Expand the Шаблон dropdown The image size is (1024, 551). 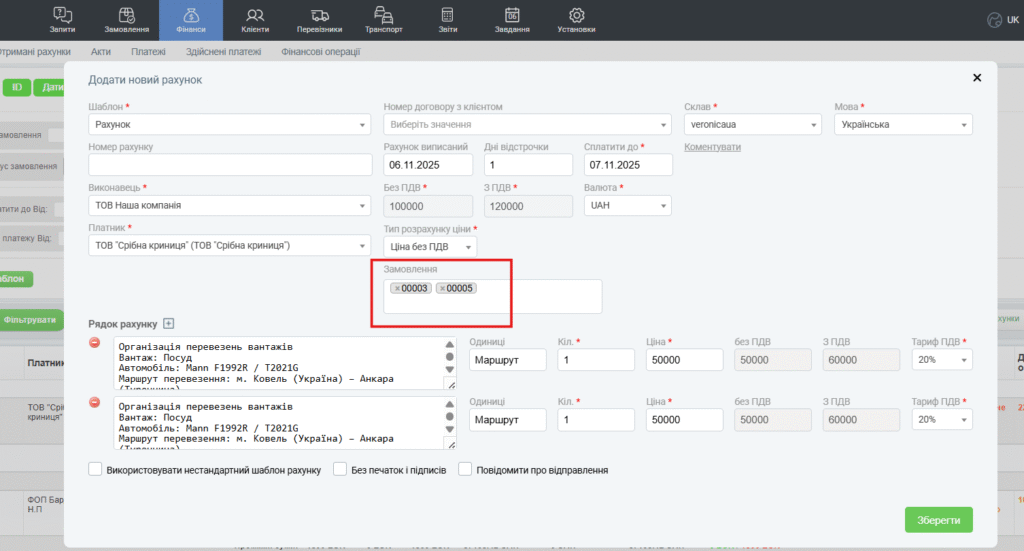(x=229, y=125)
